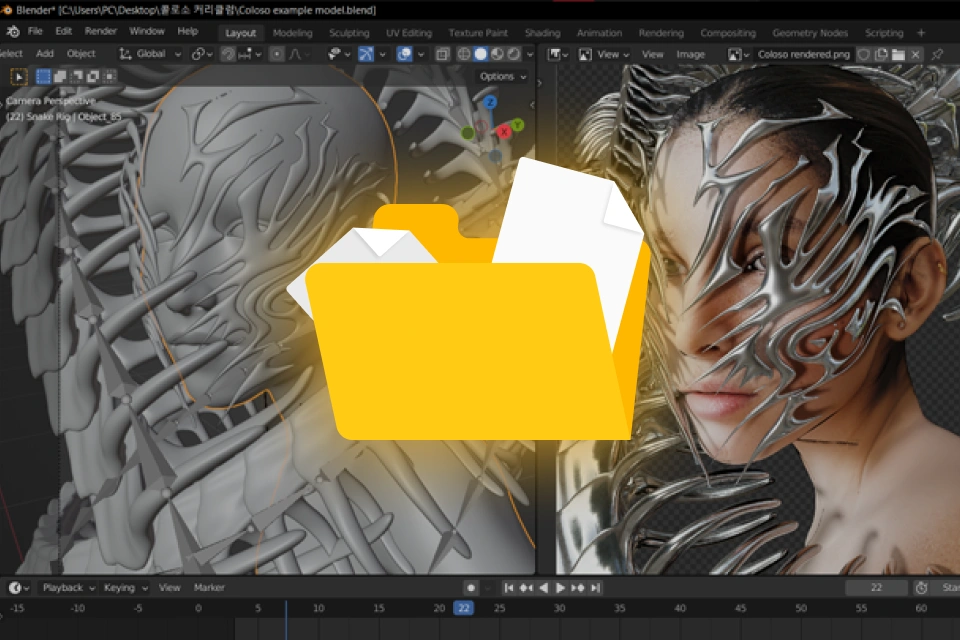Open the Global transform orientation dropdown
This screenshot has width=960, height=640.
tap(151, 54)
